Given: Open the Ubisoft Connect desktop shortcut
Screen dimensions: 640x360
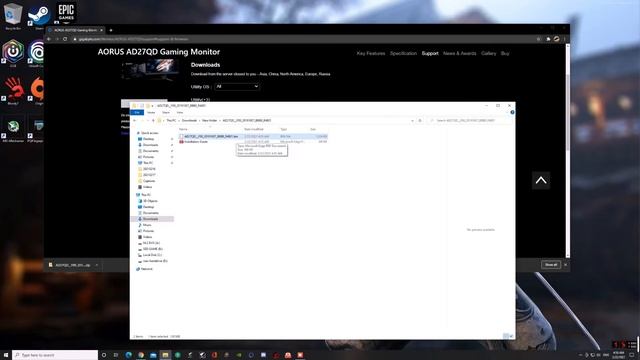Looking at the screenshot, I should (x=37, y=53).
